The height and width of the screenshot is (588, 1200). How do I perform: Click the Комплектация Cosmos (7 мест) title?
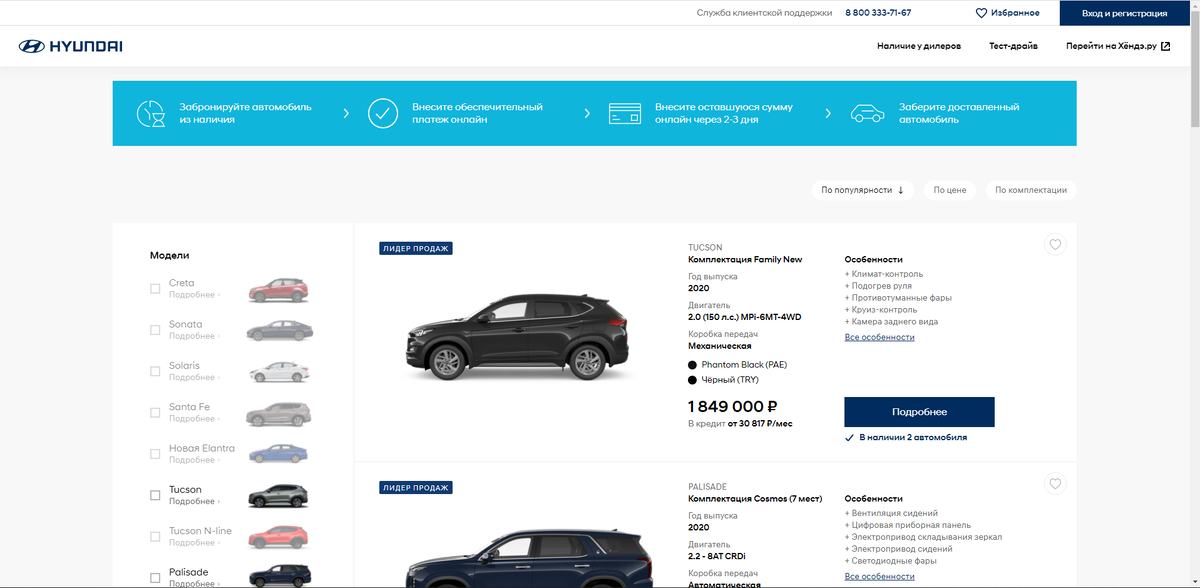[755, 499]
